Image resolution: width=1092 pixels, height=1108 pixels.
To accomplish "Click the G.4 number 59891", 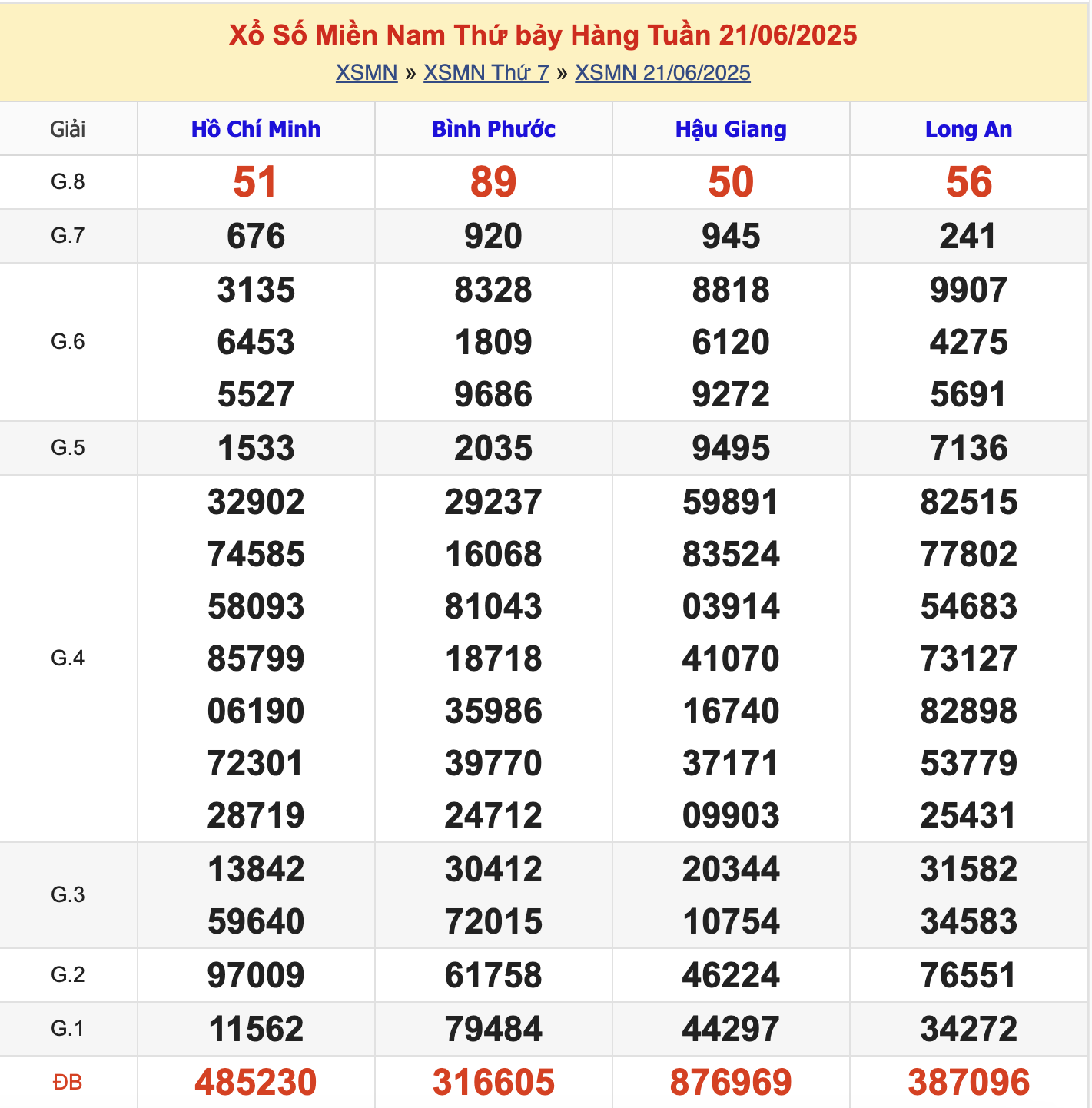I will 731,503.
